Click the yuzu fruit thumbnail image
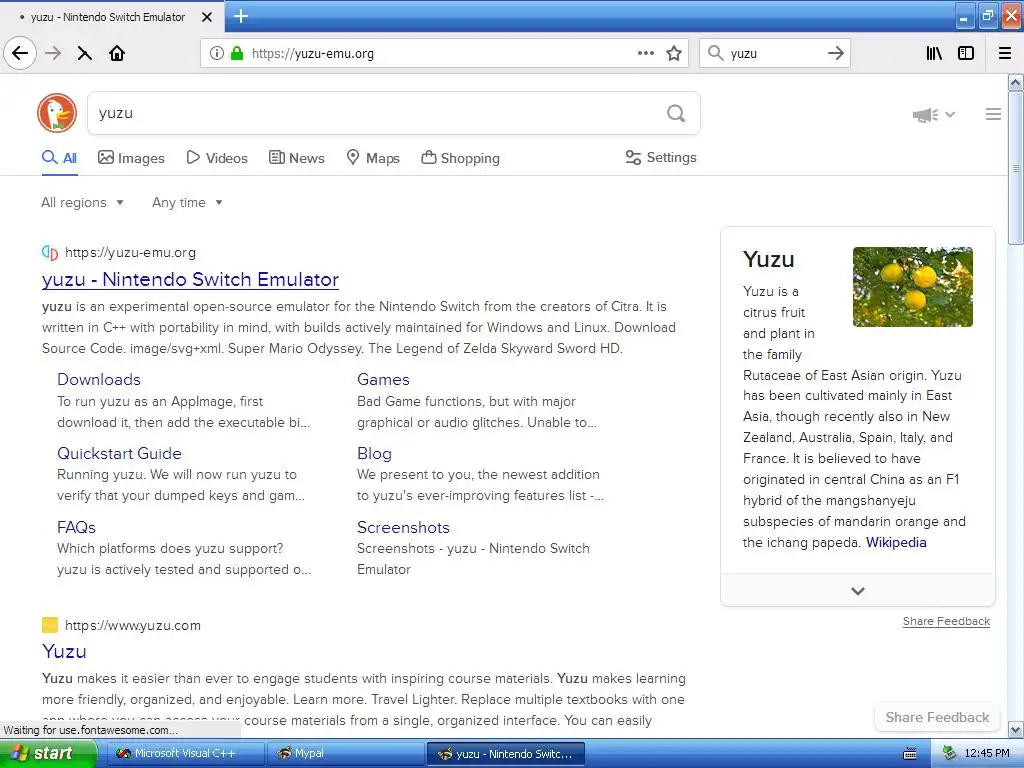Screen dimensions: 1024x768 912,287
